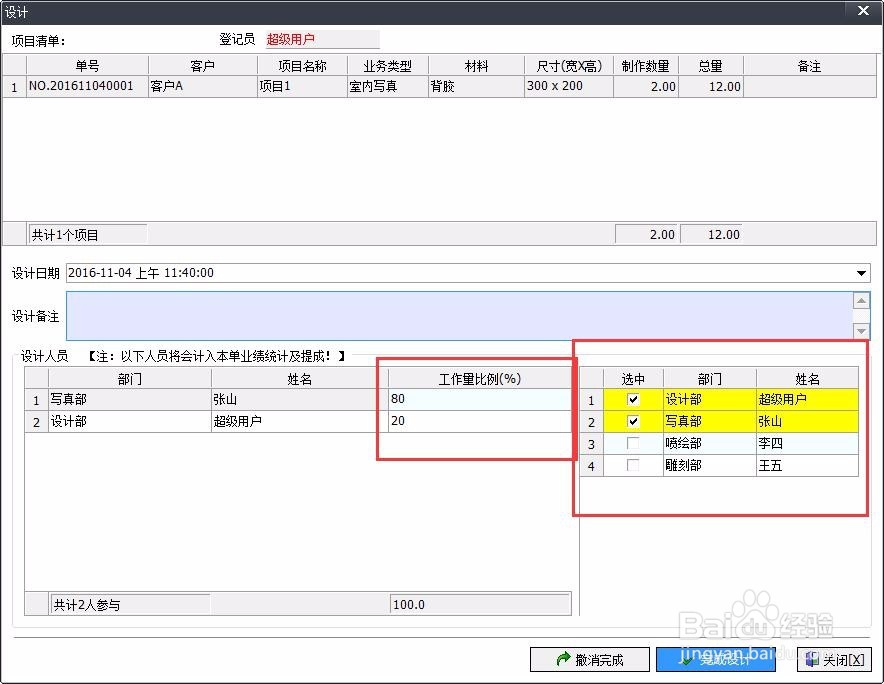The image size is (884, 684).
Task: Click the down scroll arrow beside 设计备注
Action: coord(862,331)
